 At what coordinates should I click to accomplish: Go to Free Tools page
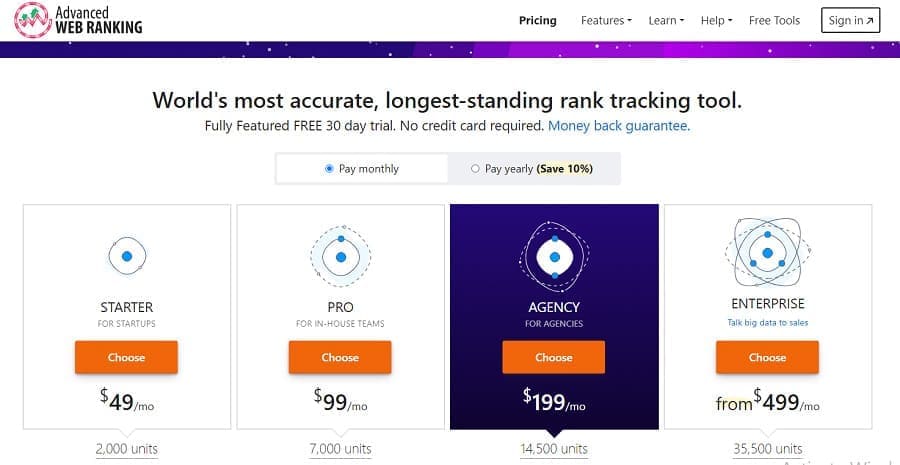click(774, 20)
